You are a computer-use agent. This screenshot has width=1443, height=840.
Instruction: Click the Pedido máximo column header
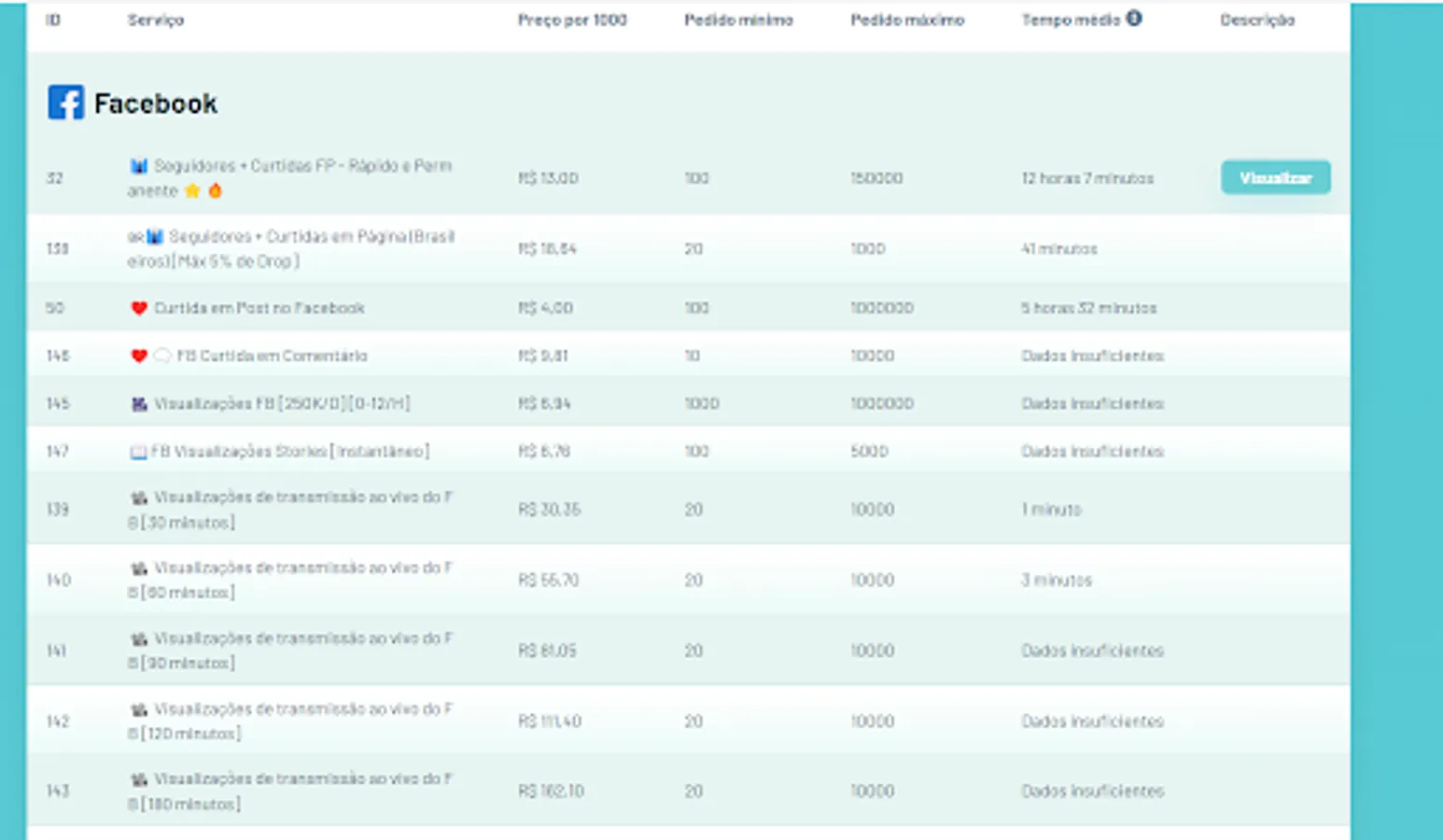[907, 20]
